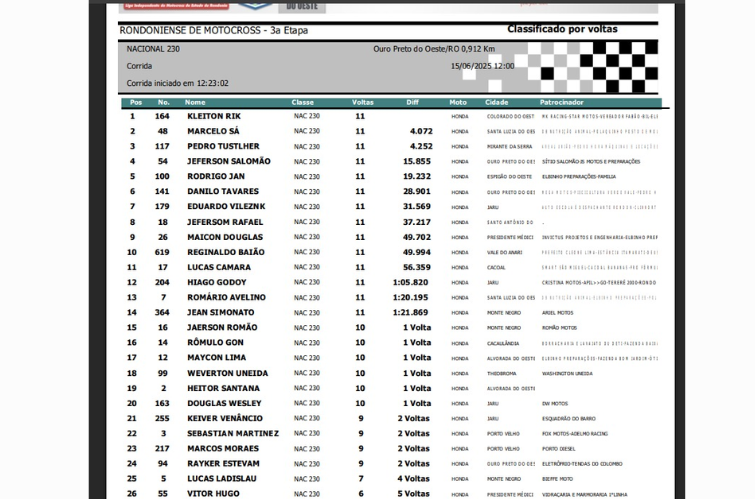Click the 'Pos' column header
Viewport: 755px width, 499px height.
(x=135, y=102)
